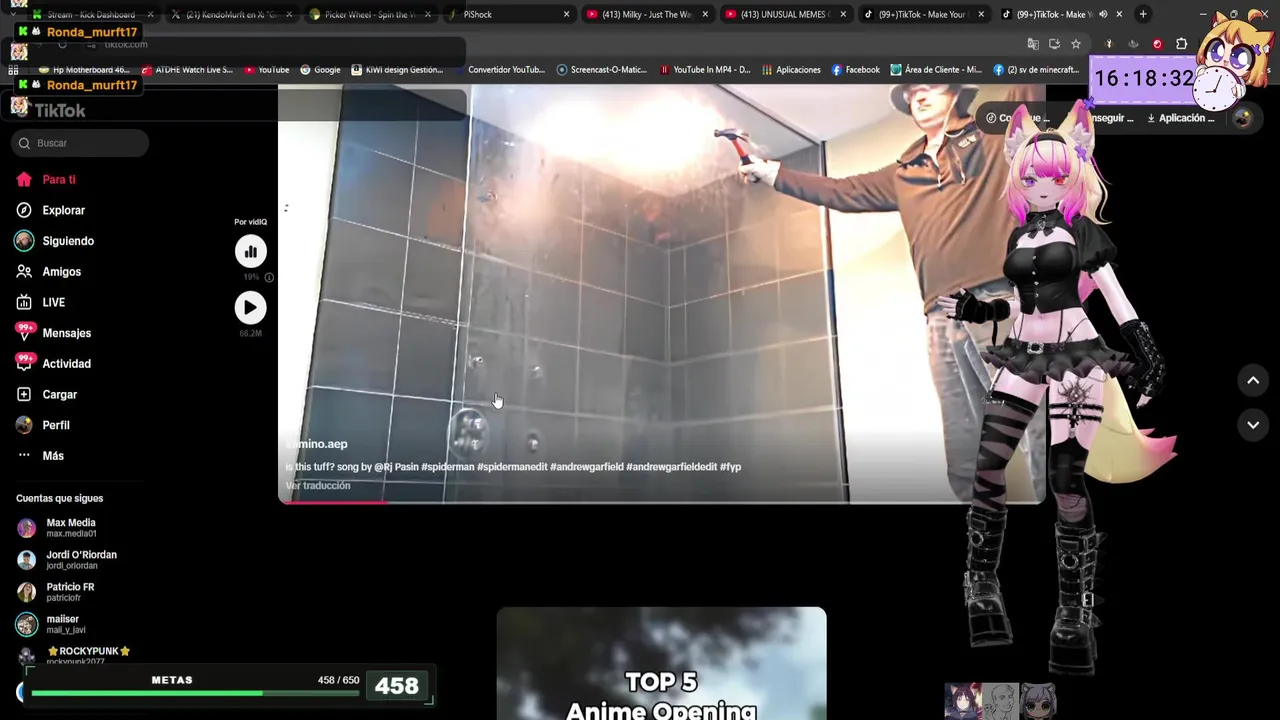Open the TikTok profile avatar menu
Screen dimensions: 1280x720
coord(1242,118)
